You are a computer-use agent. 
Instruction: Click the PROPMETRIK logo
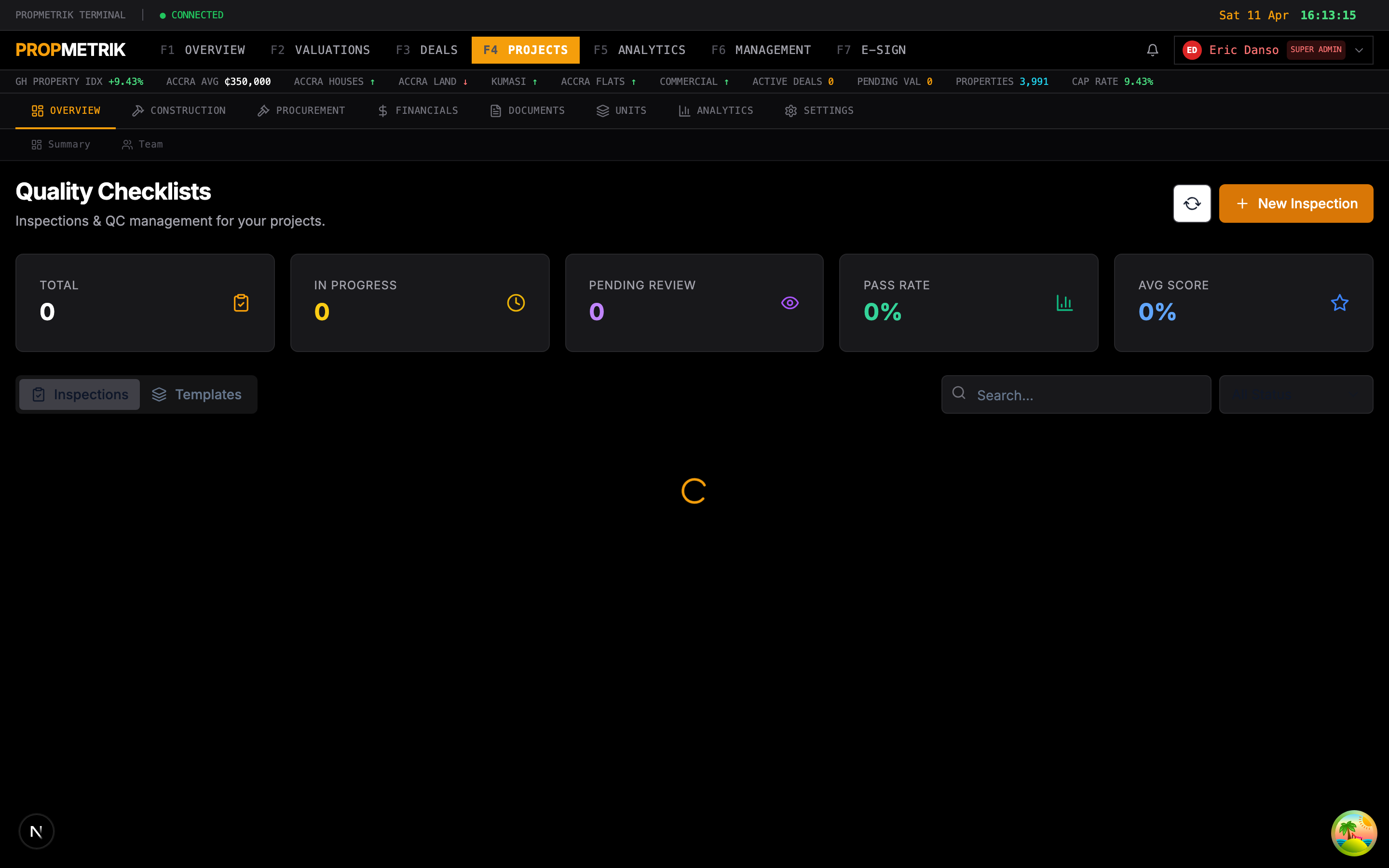click(70, 50)
